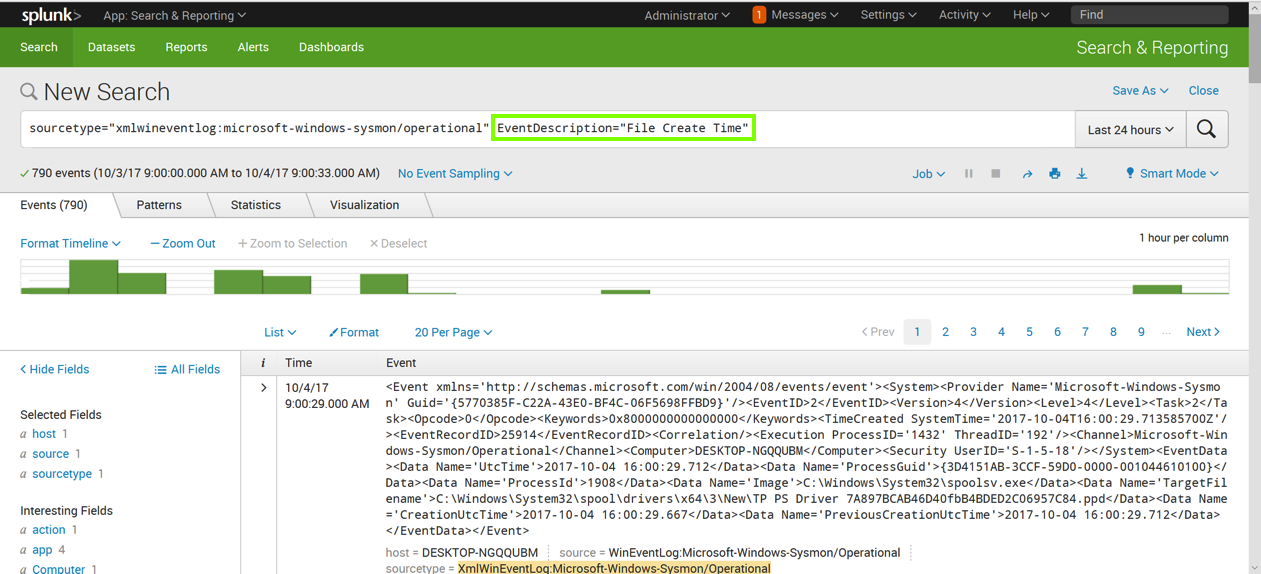Go to results page 1
Viewport: 1261px width, 574px height.
(917, 332)
